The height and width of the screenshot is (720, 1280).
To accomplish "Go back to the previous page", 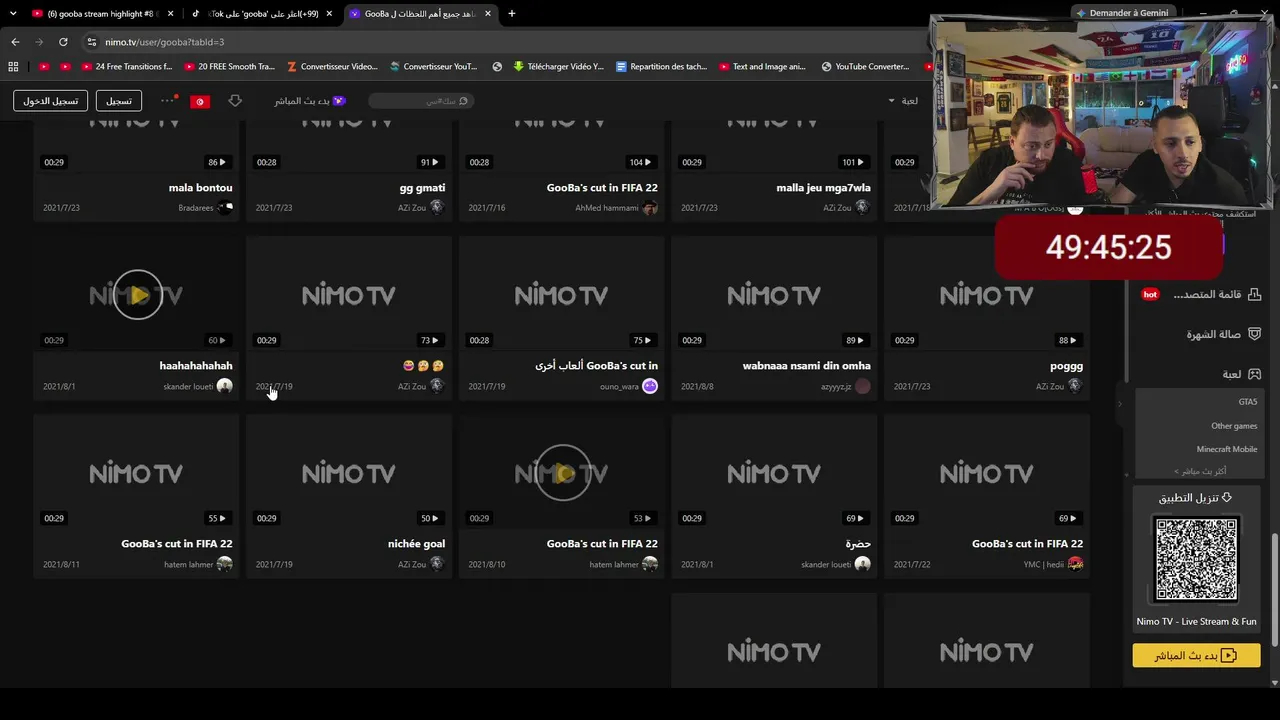I will (x=15, y=42).
